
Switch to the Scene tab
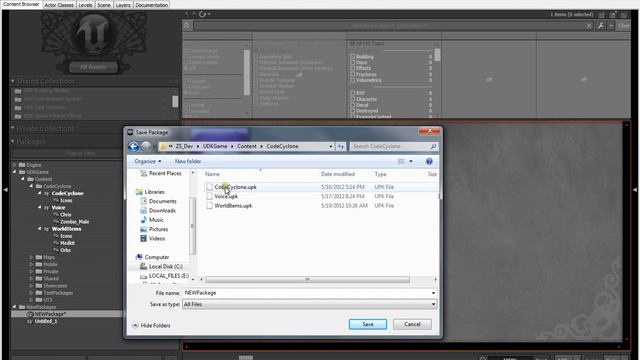click(x=104, y=5)
